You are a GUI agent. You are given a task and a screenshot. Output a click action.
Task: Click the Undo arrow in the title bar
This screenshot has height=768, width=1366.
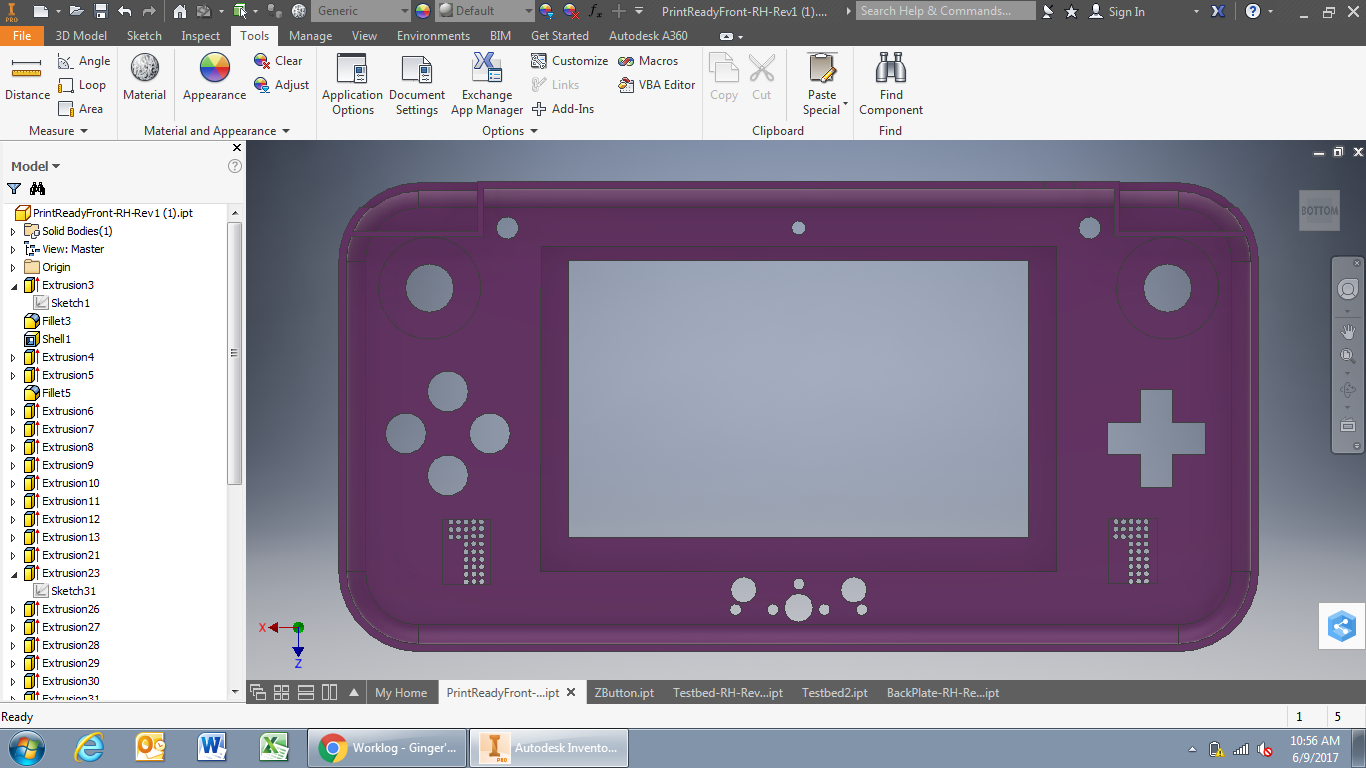(x=125, y=11)
